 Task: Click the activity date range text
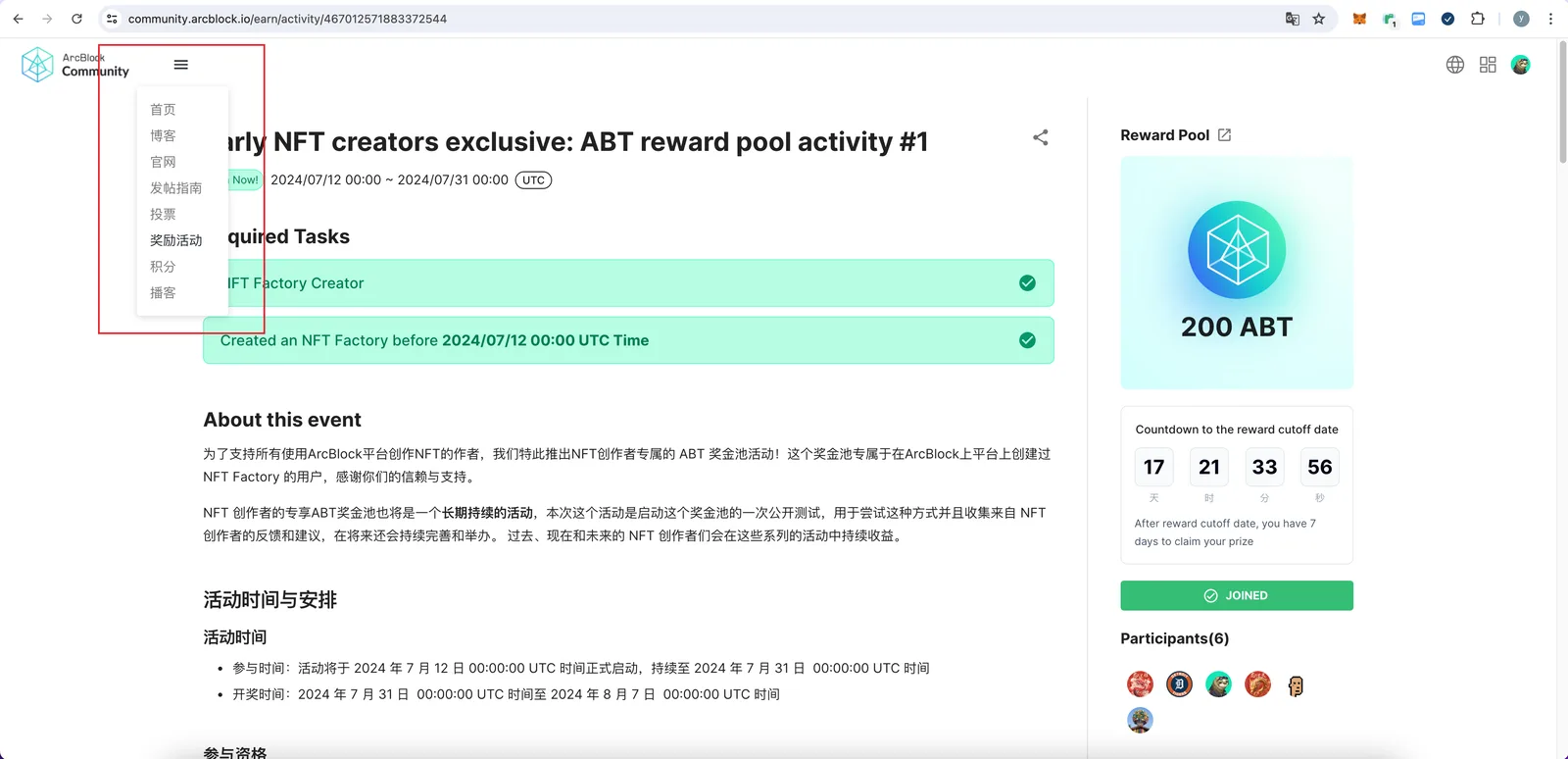pyautogui.click(x=389, y=180)
